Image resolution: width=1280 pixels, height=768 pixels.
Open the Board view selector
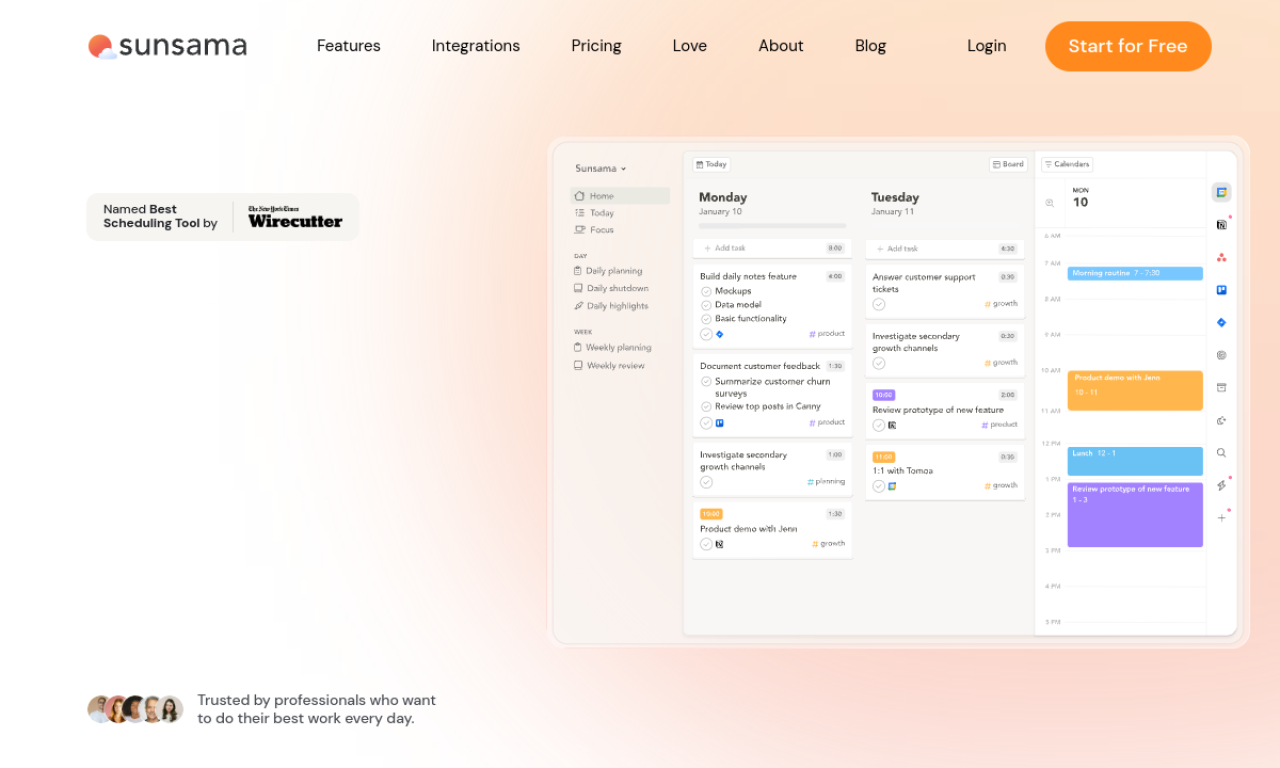point(1008,164)
